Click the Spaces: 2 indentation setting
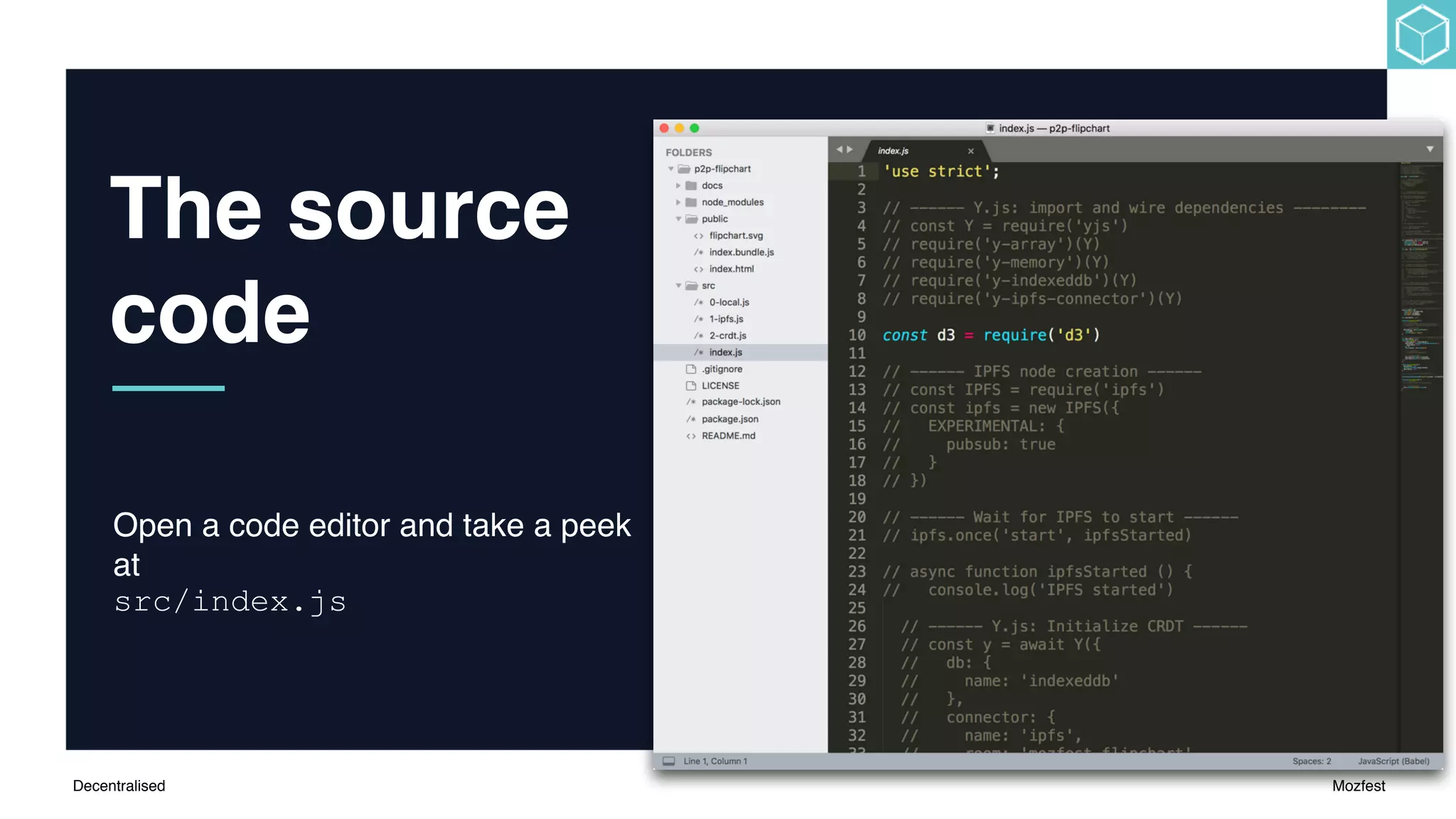 [x=1312, y=761]
